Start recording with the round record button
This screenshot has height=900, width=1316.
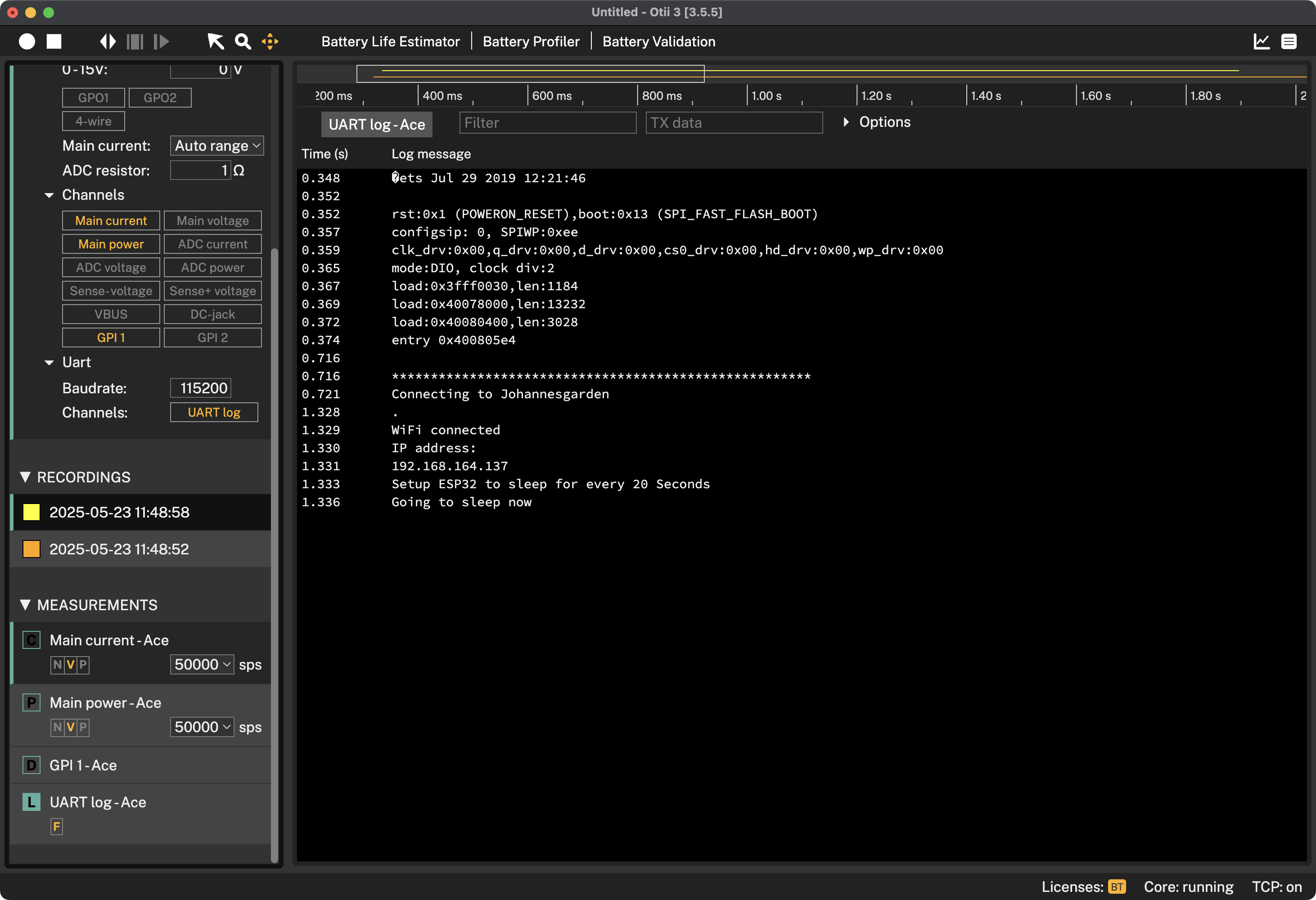point(27,41)
